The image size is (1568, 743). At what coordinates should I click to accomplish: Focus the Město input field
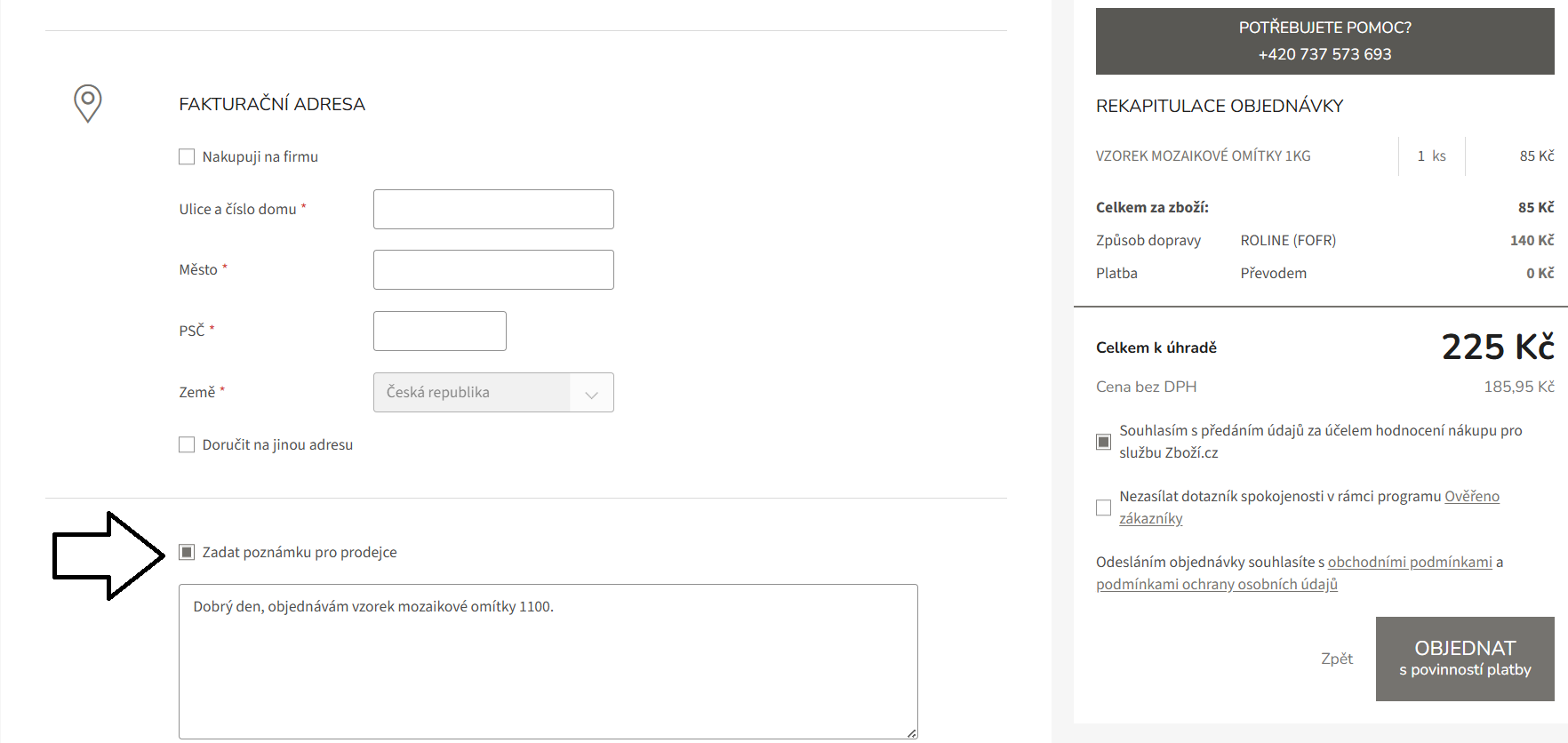click(493, 270)
